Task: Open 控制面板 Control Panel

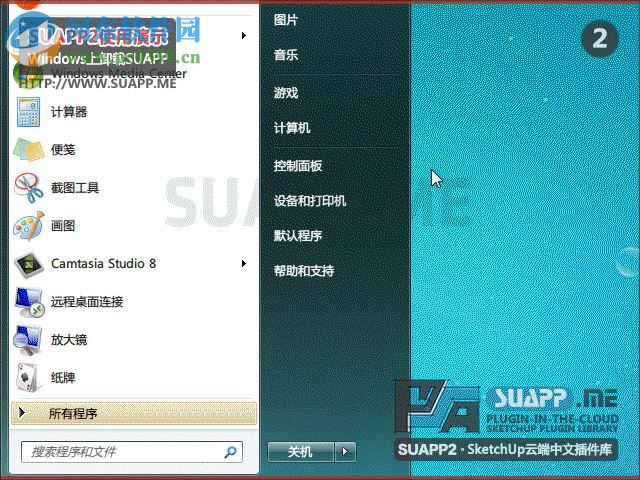Action: tap(298, 165)
